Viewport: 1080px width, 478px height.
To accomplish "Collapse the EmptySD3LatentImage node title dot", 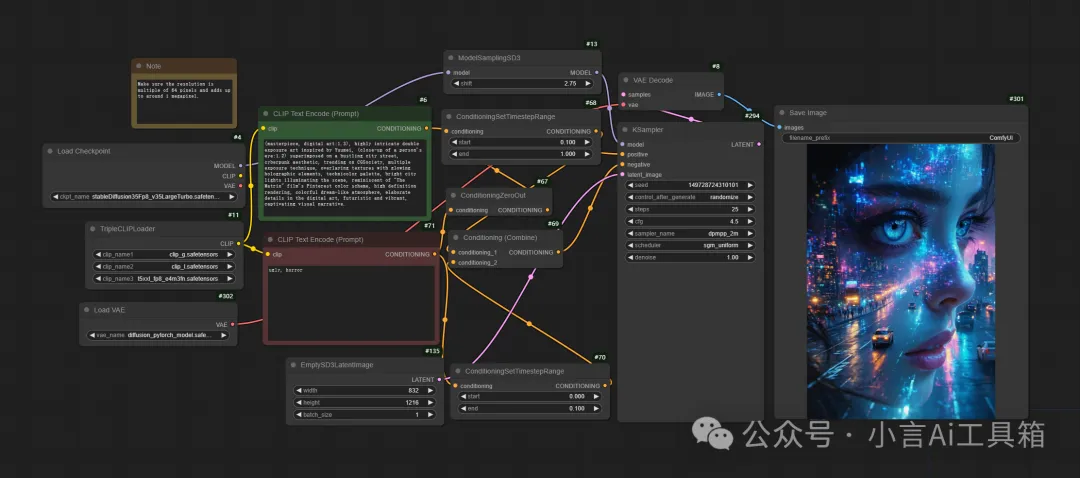I will pos(294,365).
